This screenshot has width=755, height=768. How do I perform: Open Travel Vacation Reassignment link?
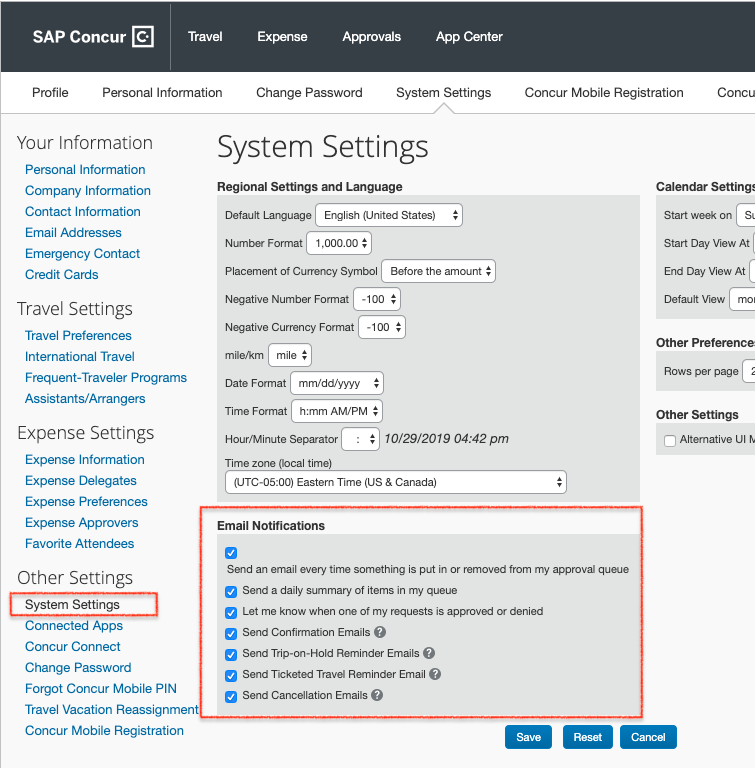pyautogui.click(x=112, y=710)
